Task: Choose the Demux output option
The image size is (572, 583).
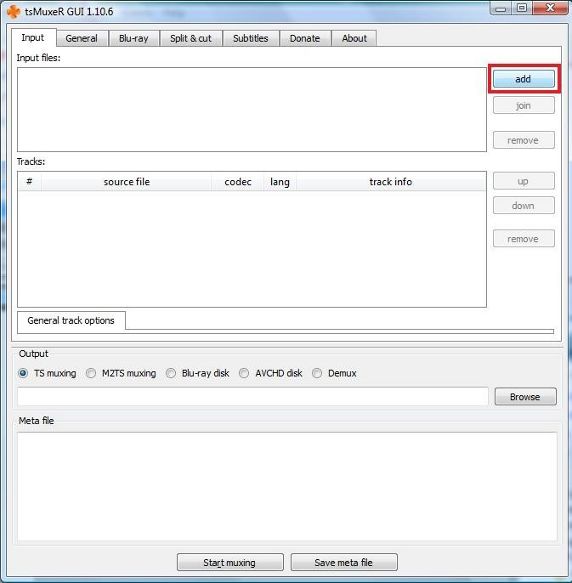Action: pyautogui.click(x=317, y=373)
